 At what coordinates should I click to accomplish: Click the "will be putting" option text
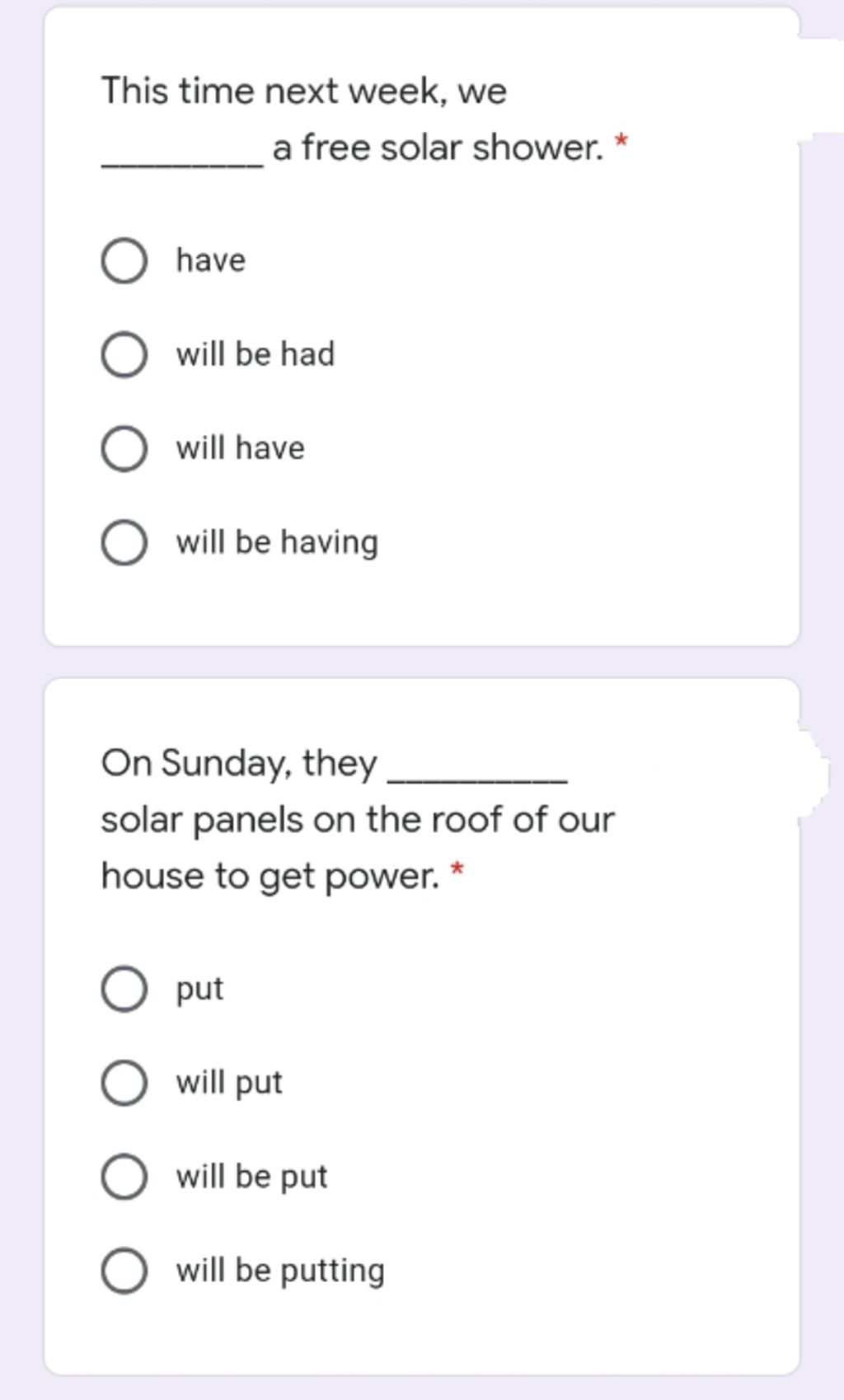[280, 1271]
